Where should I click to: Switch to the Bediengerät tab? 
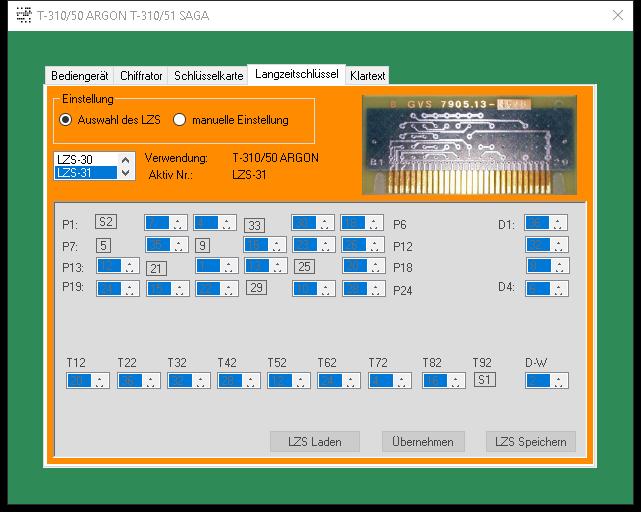[x=79, y=76]
